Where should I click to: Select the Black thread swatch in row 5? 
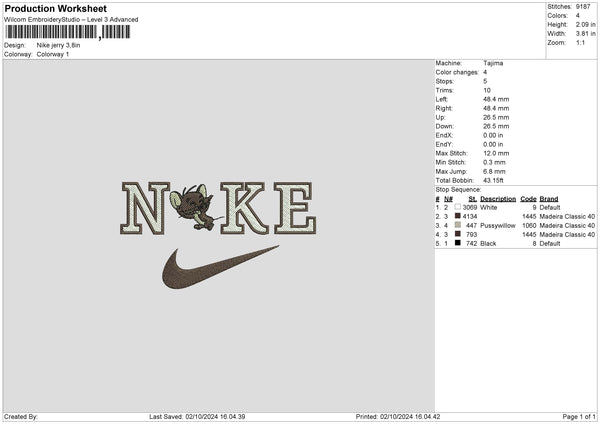(x=458, y=243)
